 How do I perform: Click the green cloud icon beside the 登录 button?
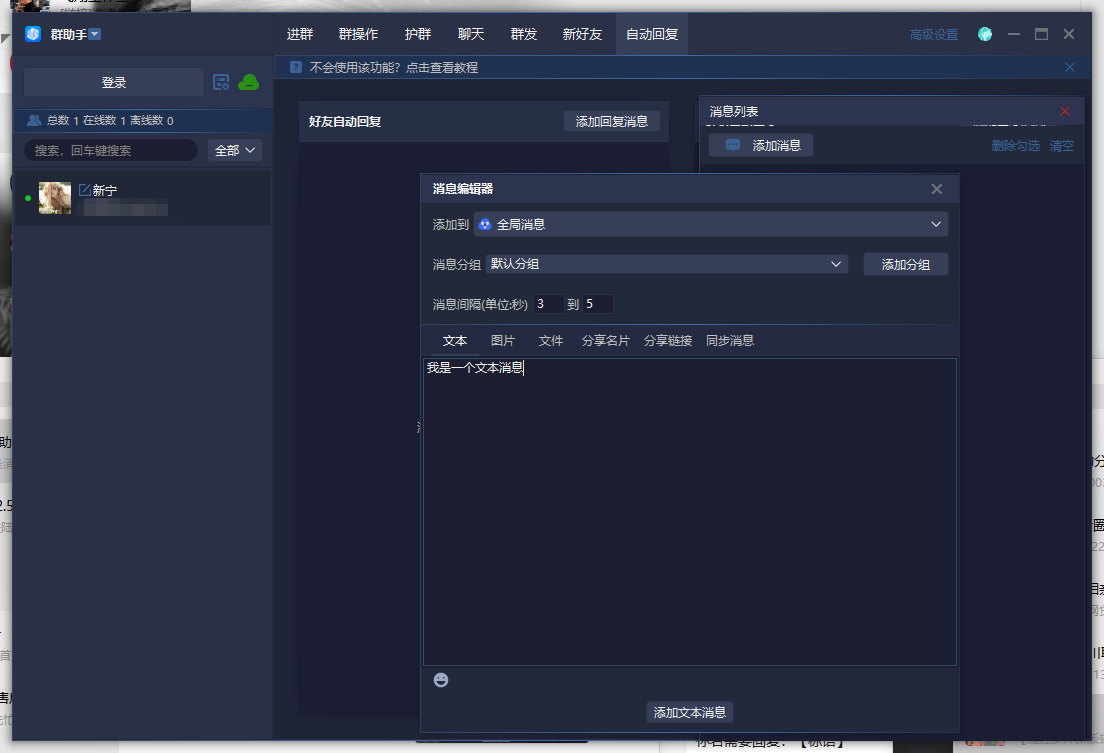[x=248, y=82]
